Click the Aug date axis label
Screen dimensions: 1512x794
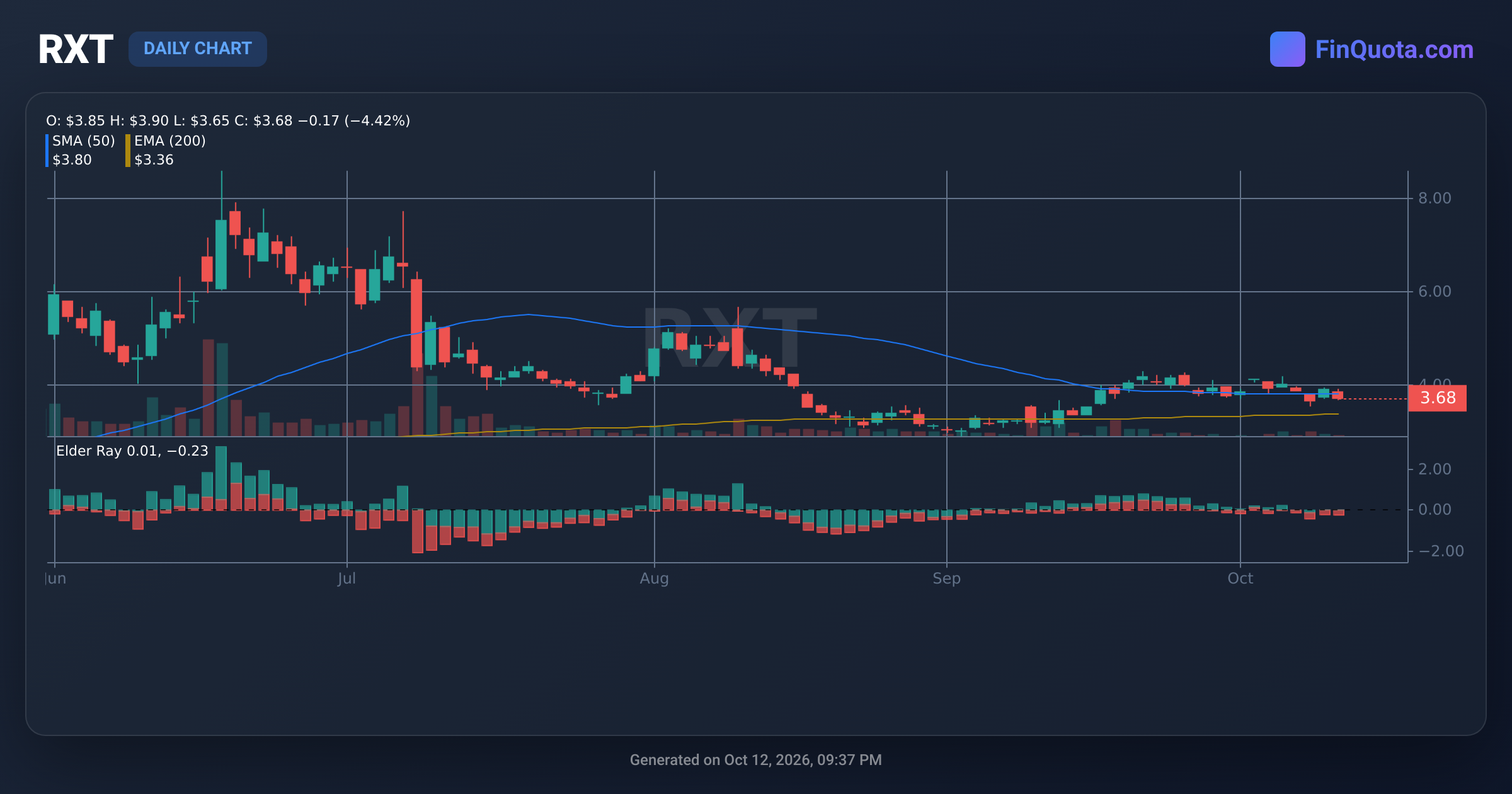(x=654, y=578)
